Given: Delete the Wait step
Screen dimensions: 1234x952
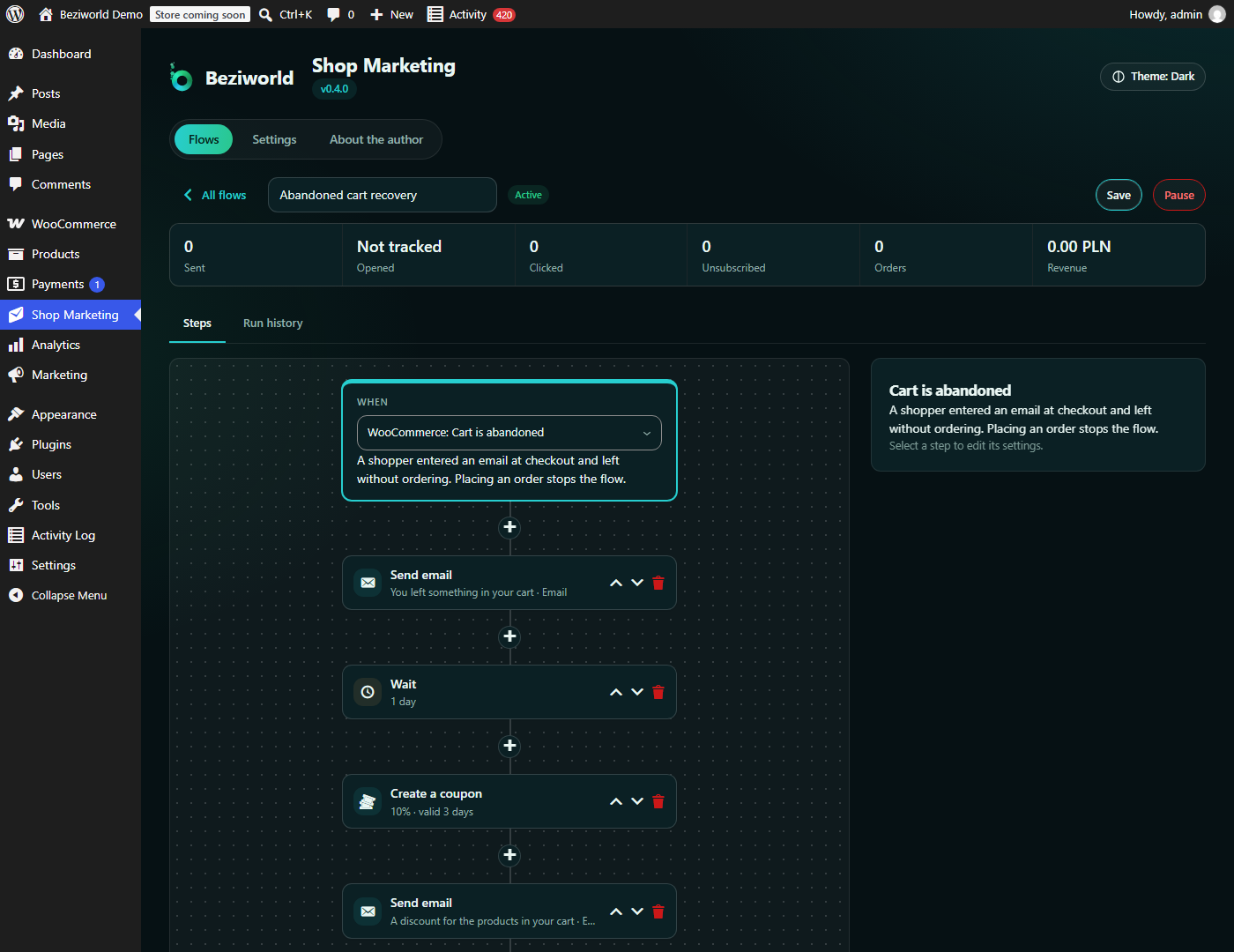Looking at the screenshot, I should [x=658, y=692].
